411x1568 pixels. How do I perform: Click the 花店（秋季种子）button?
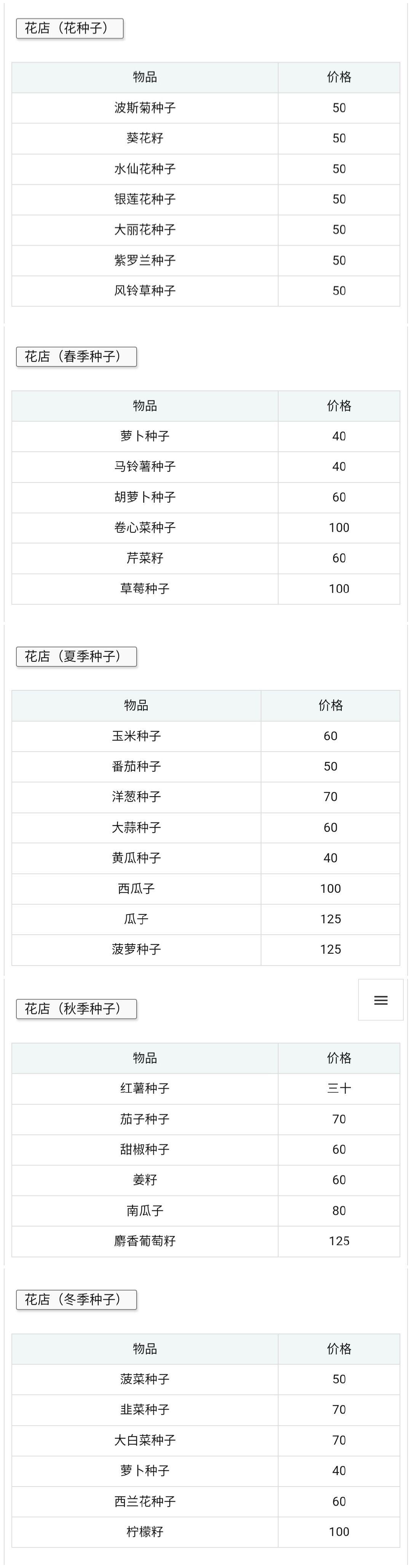[x=76, y=1009]
